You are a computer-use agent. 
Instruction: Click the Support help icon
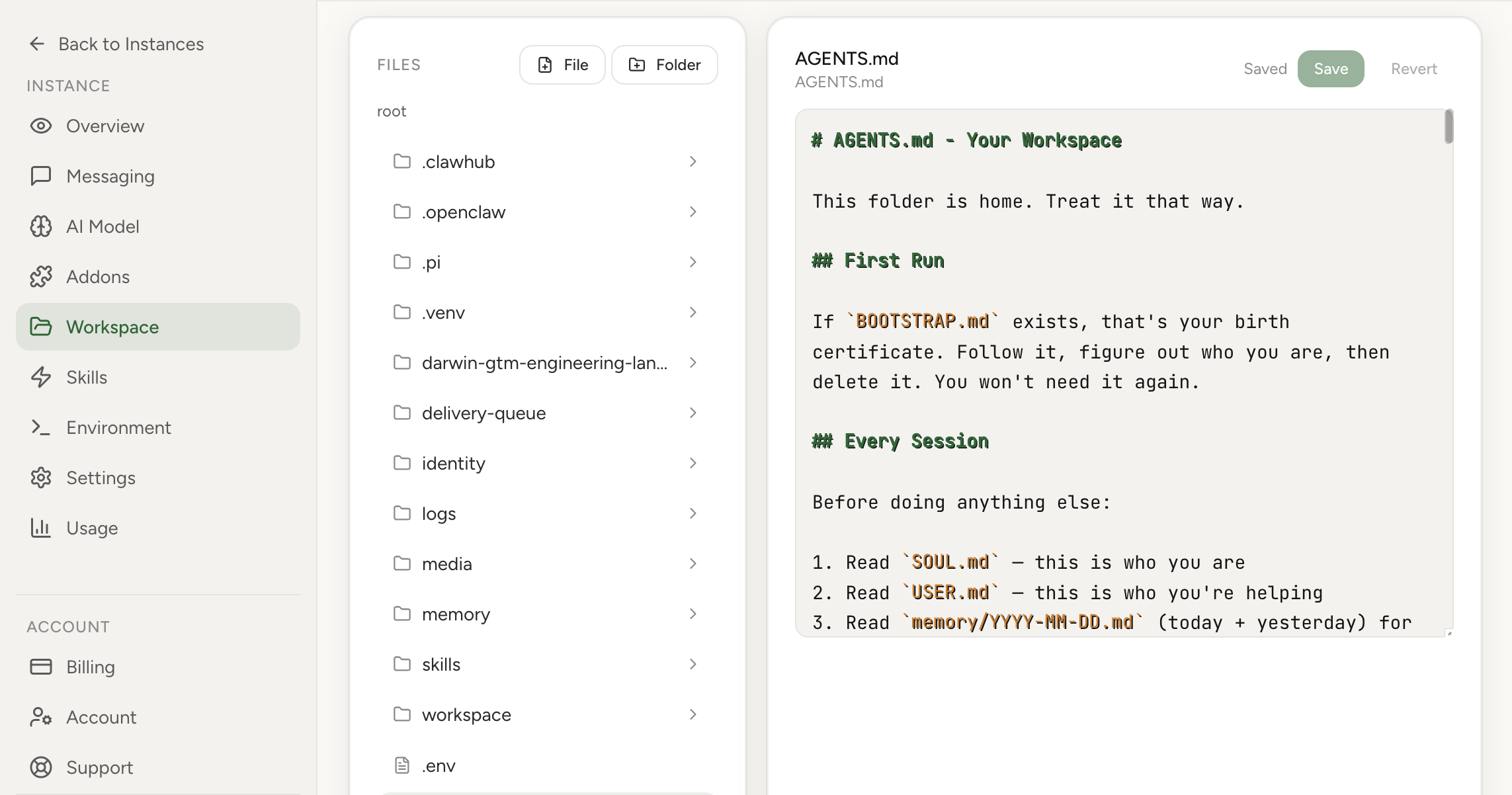pos(40,767)
